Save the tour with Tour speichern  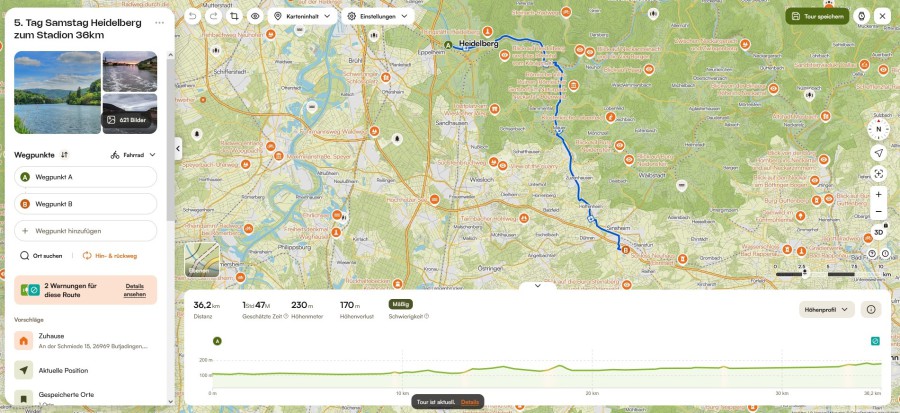tap(817, 16)
